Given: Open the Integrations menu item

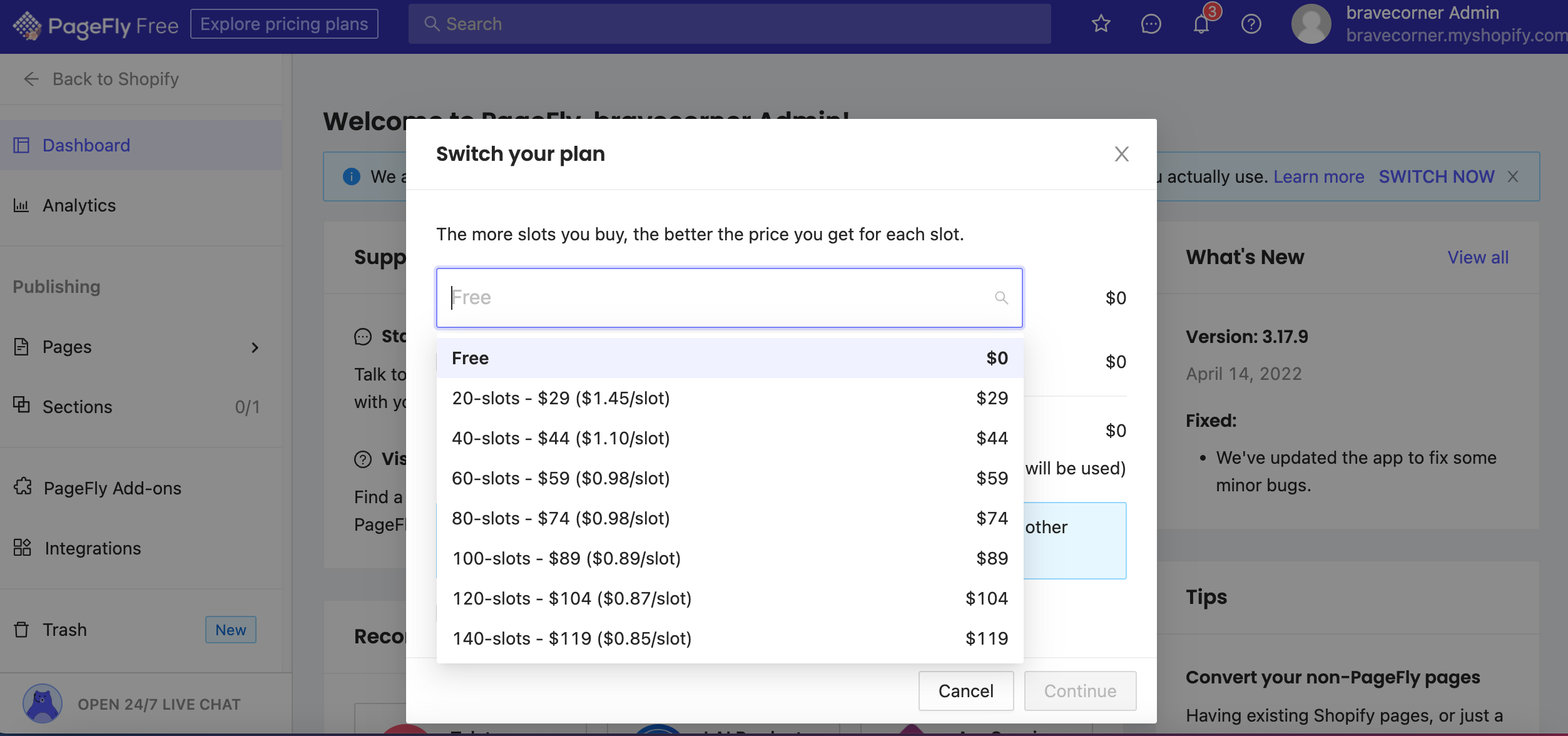Looking at the screenshot, I should coord(141,548).
